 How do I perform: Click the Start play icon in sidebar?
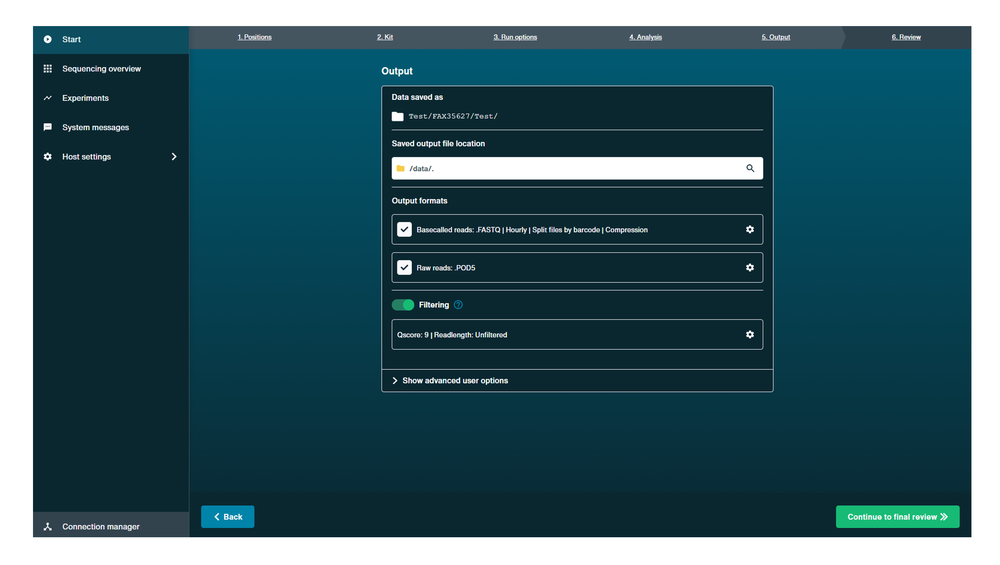coord(48,40)
